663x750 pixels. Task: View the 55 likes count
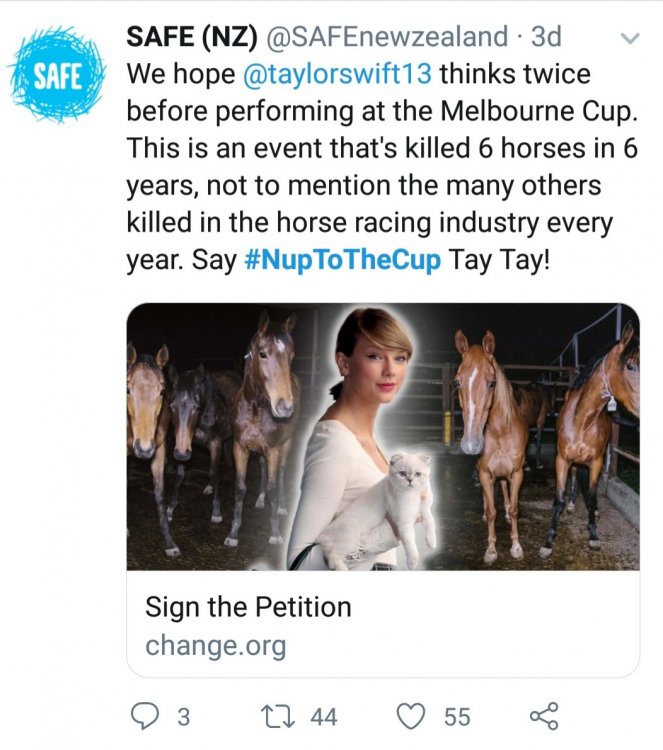tap(456, 717)
